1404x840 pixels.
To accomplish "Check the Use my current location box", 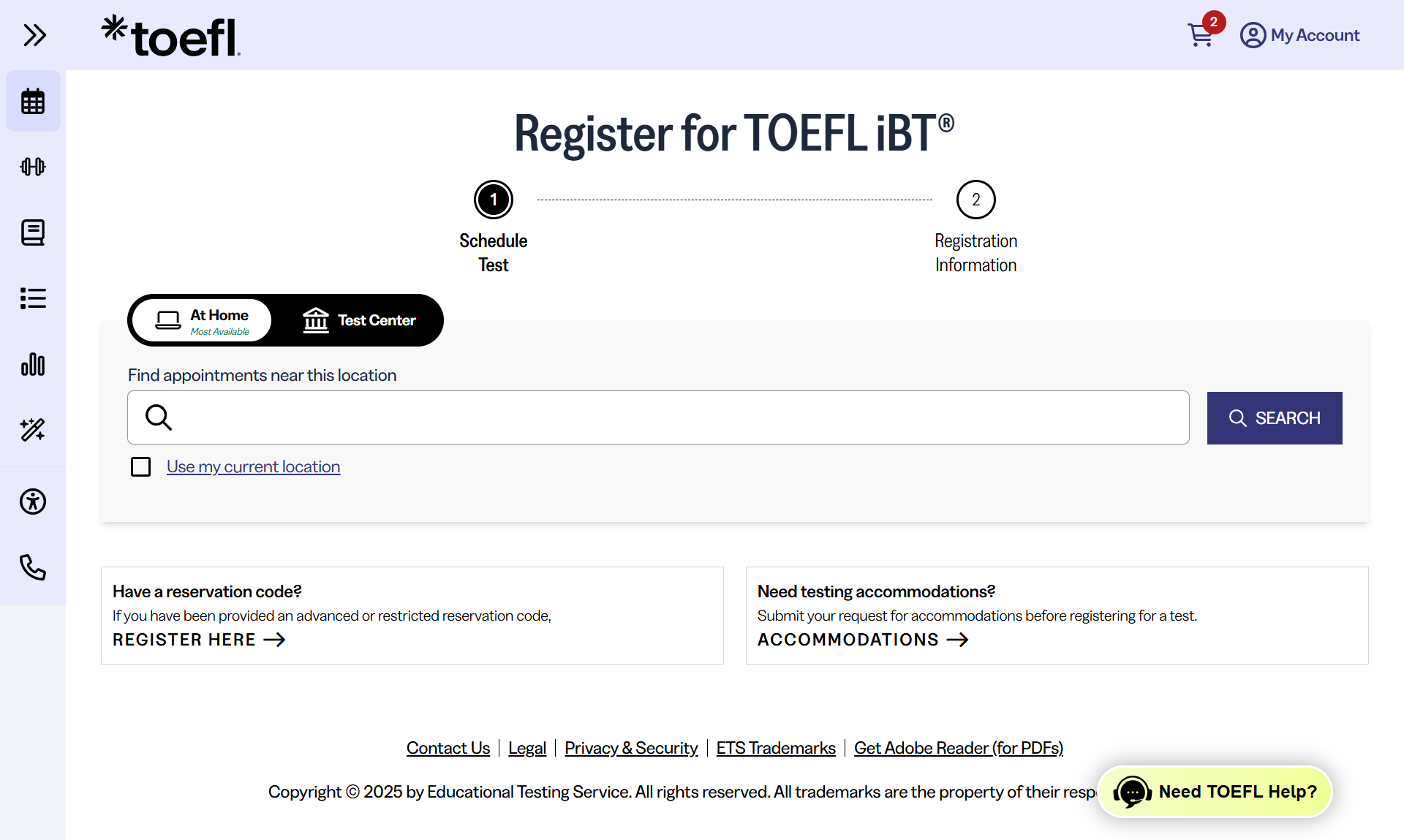I will pyautogui.click(x=140, y=466).
